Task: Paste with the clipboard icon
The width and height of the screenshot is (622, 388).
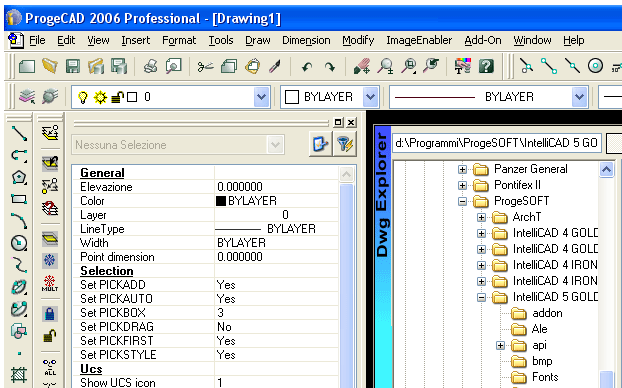Action: [252, 66]
